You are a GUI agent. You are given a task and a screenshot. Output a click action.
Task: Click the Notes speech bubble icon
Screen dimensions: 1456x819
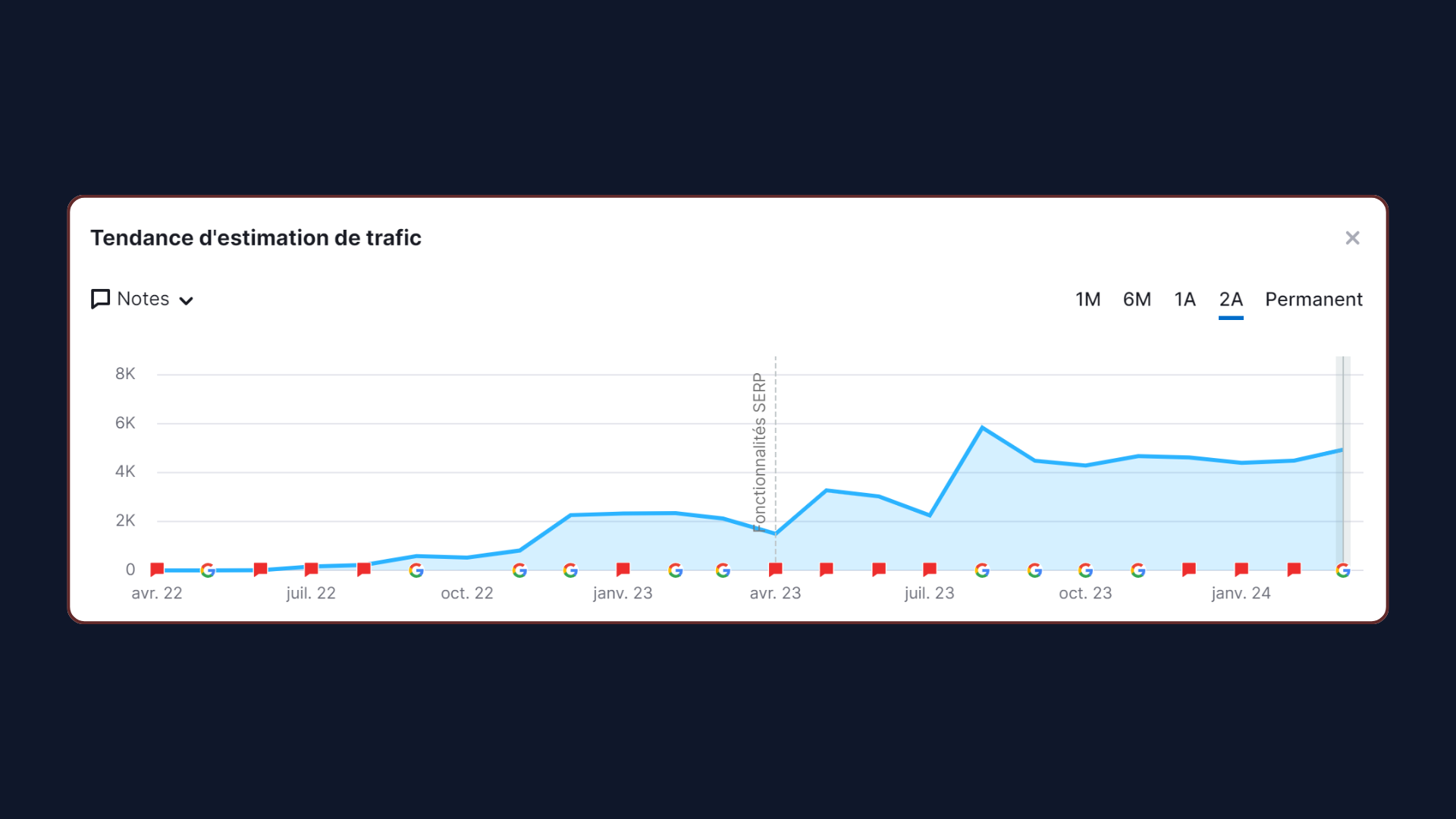coord(100,299)
